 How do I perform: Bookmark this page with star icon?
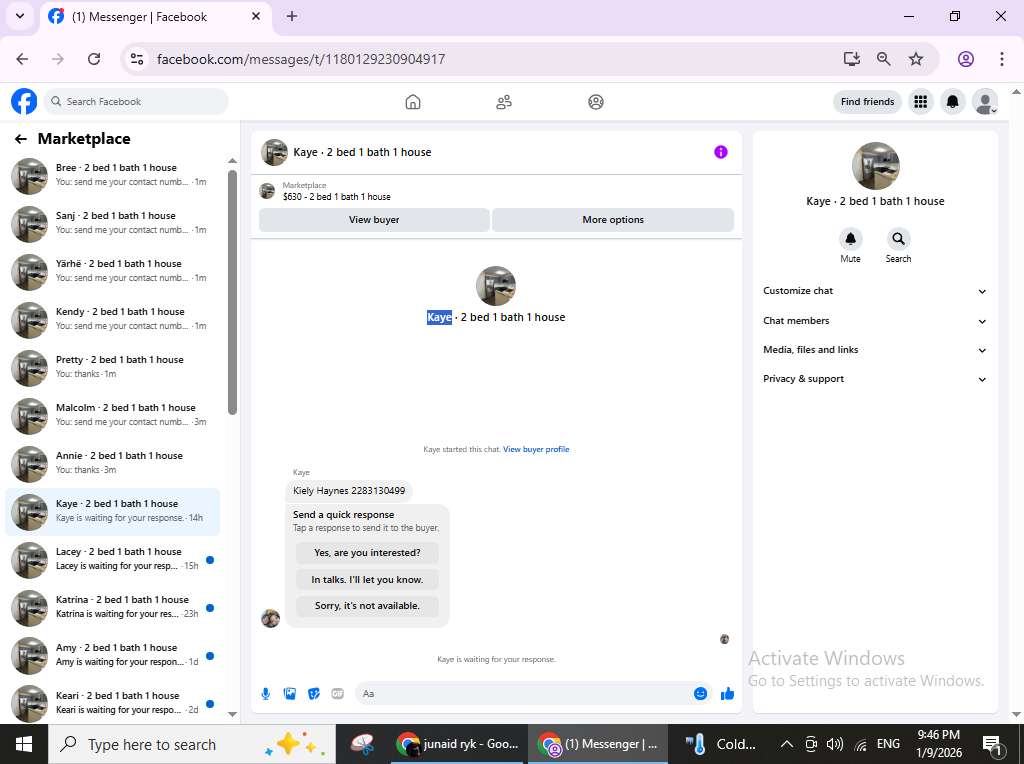click(916, 59)
